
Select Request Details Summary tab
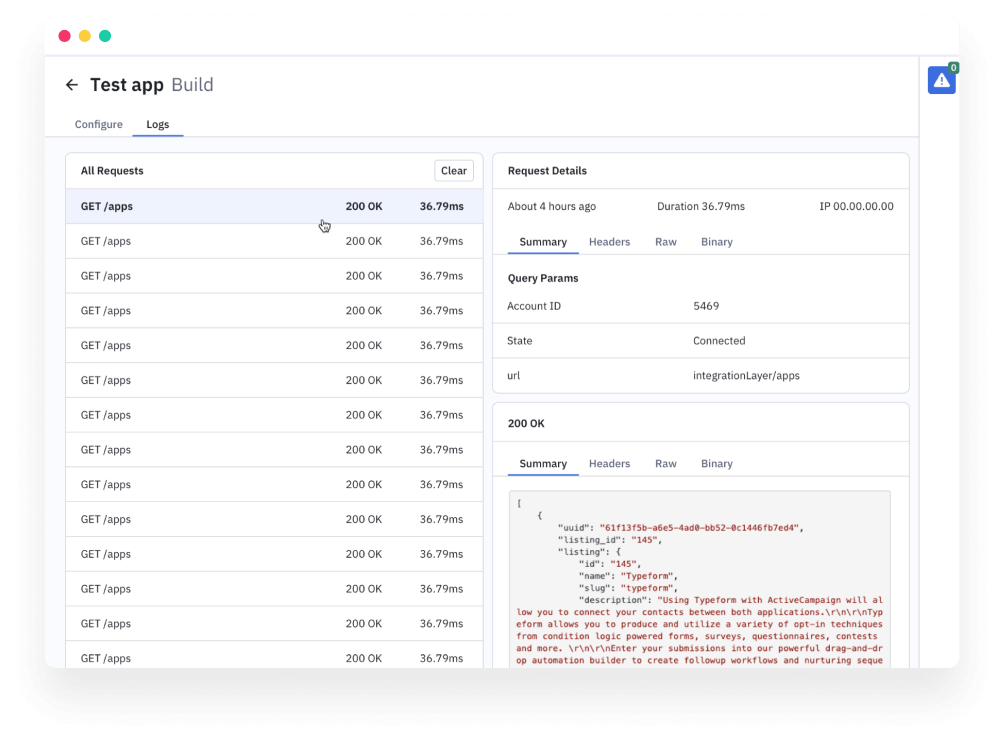tap(543, 242)
